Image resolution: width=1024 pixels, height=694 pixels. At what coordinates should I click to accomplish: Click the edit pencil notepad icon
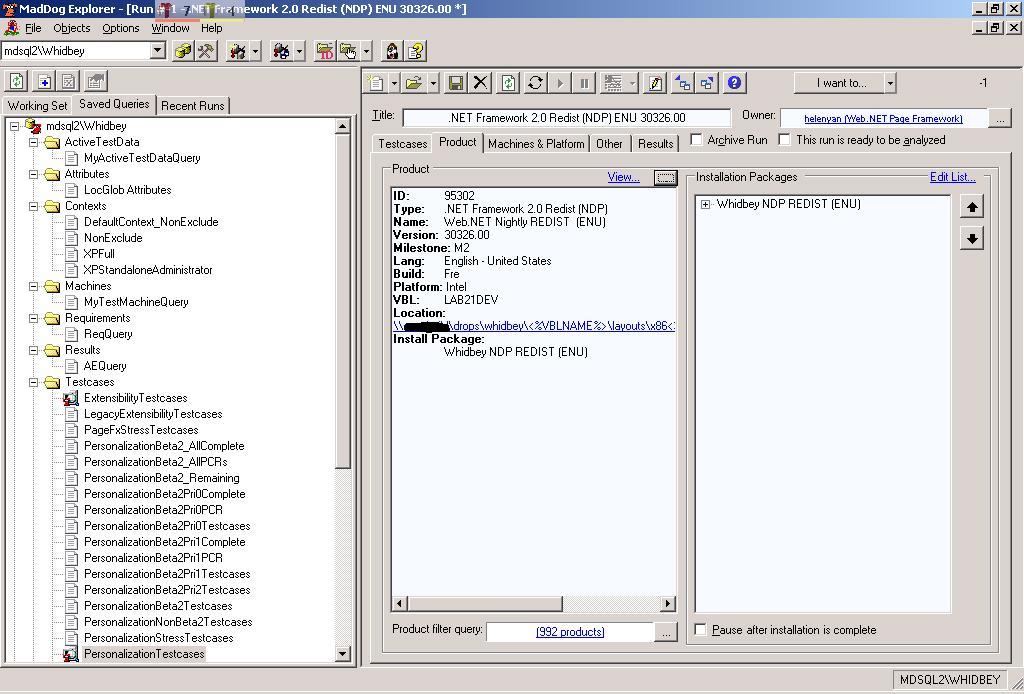tap(654, 83)
